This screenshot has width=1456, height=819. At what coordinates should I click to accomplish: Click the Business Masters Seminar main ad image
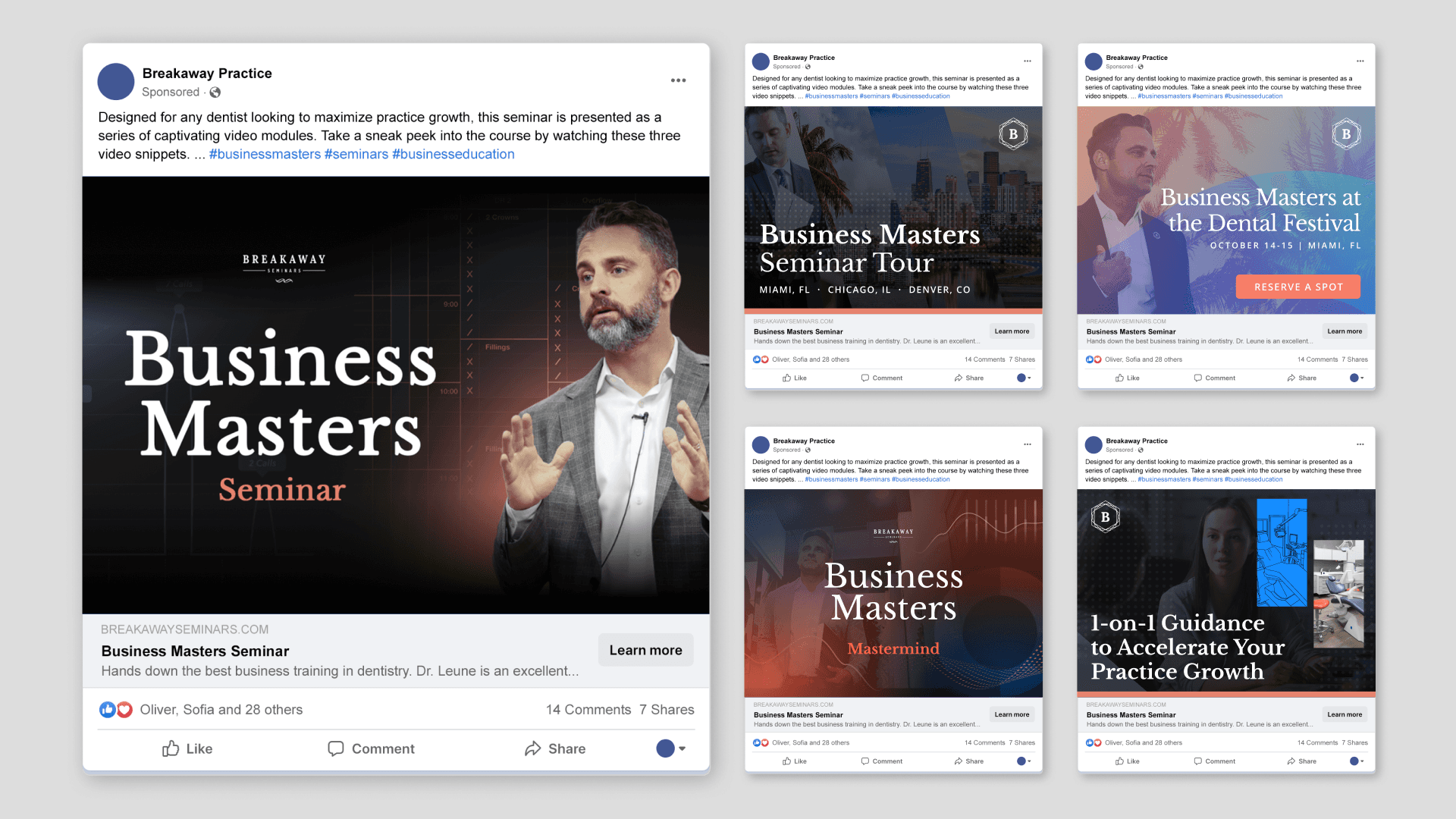pyautogui.click(x=396, y=394)
